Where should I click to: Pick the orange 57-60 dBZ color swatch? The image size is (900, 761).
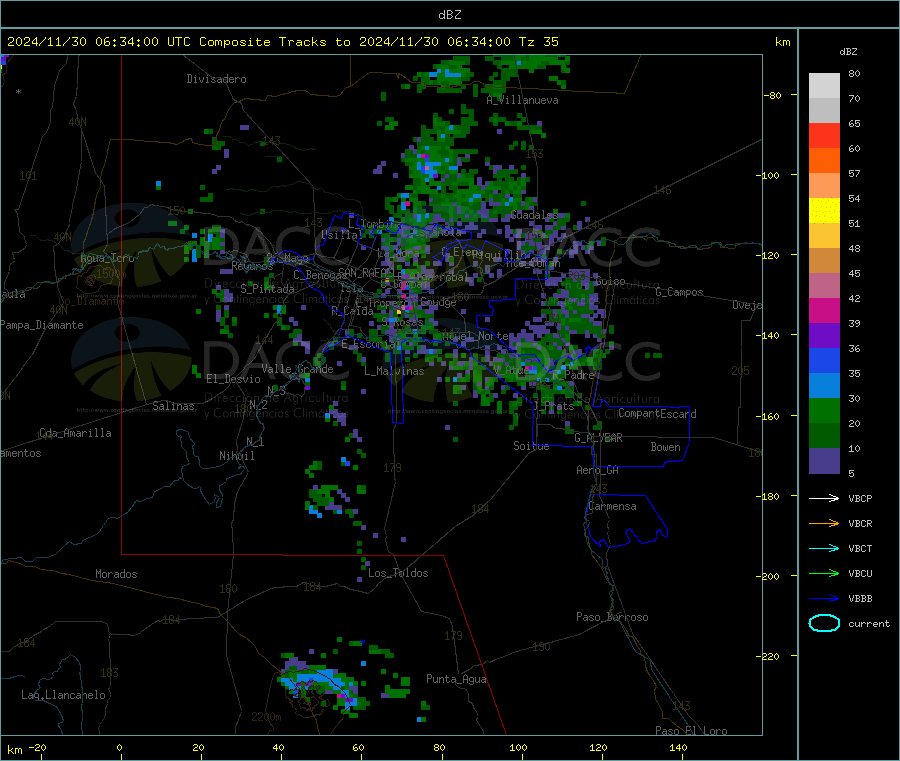click(x=824, y=161)
